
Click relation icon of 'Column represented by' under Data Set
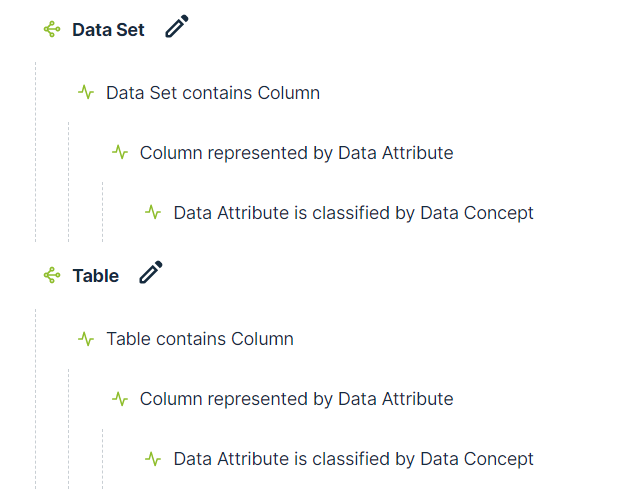click(120, 153)
